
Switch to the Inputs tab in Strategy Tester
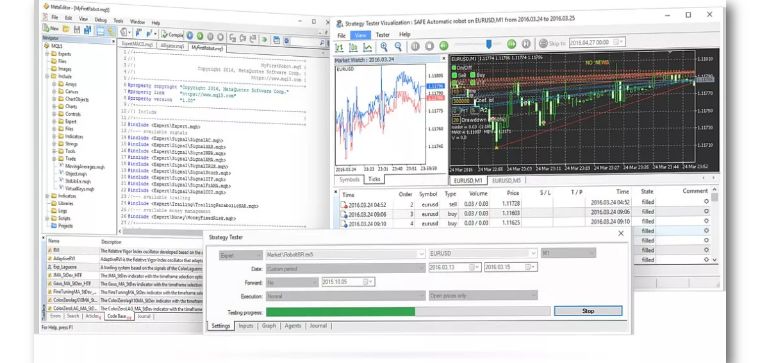246,326
